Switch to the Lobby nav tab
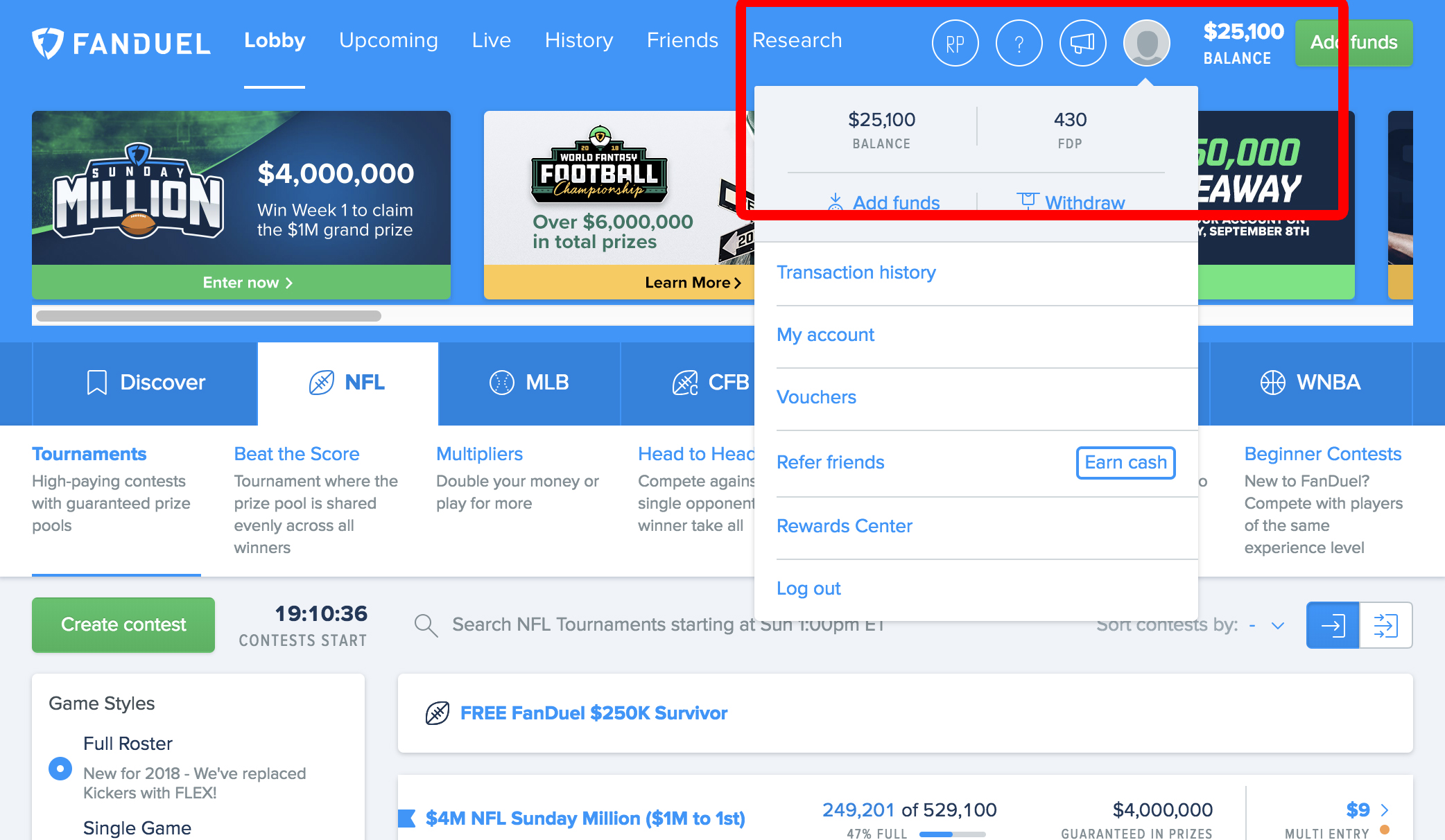The height and width of the screenshot is (840, 1445). (275, 40)
